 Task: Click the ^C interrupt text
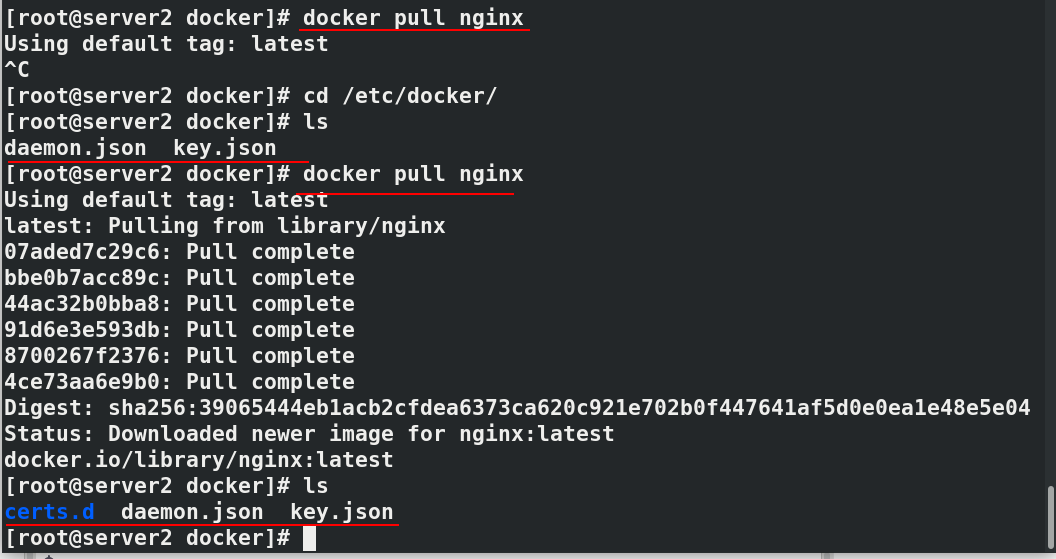[x=17, y=70]
